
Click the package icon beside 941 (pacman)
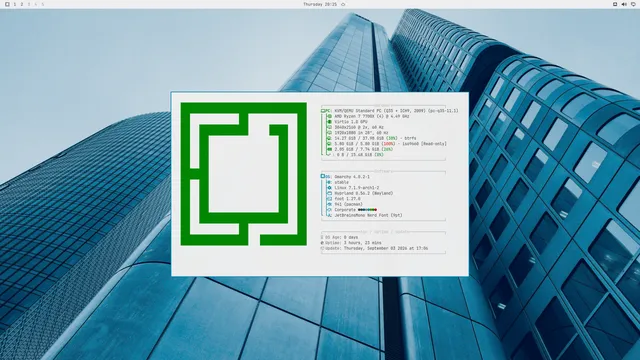pos(329,204)
